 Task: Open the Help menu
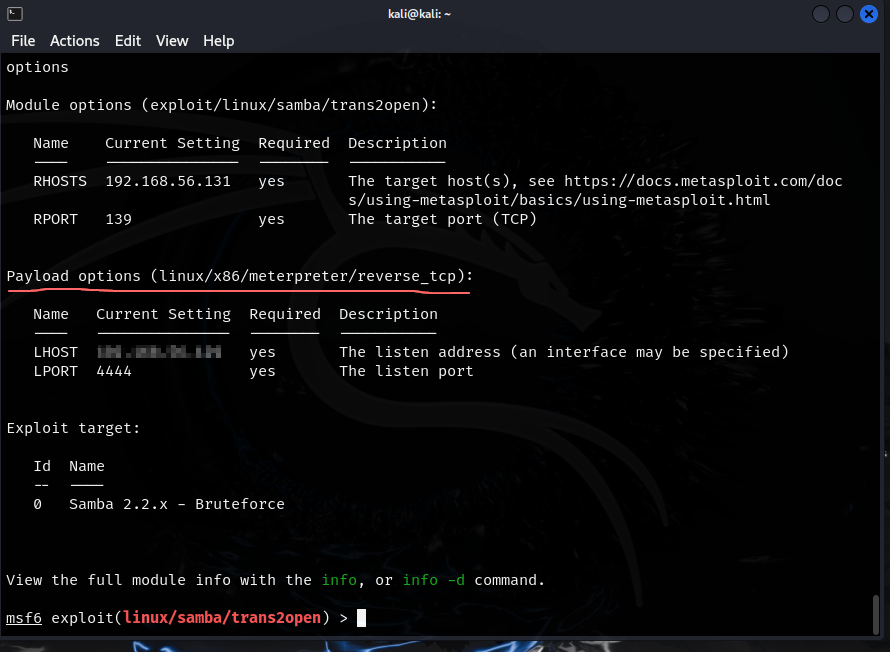219,41
